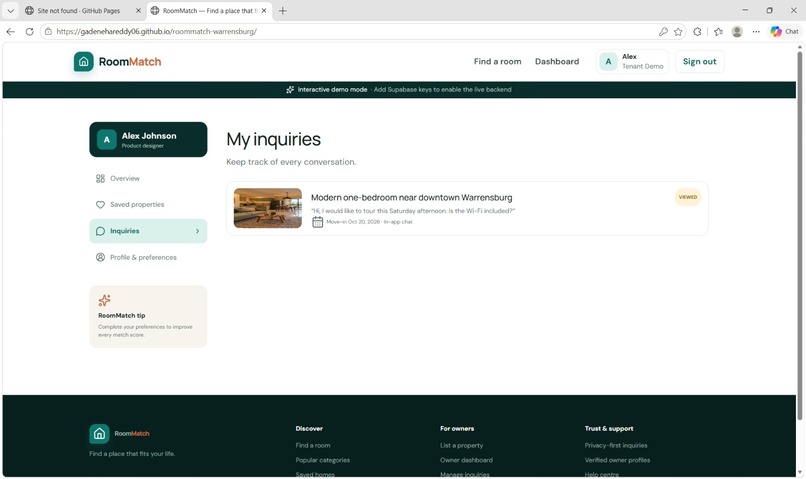Click the Alex avatar in the header

tap(609, 62)
